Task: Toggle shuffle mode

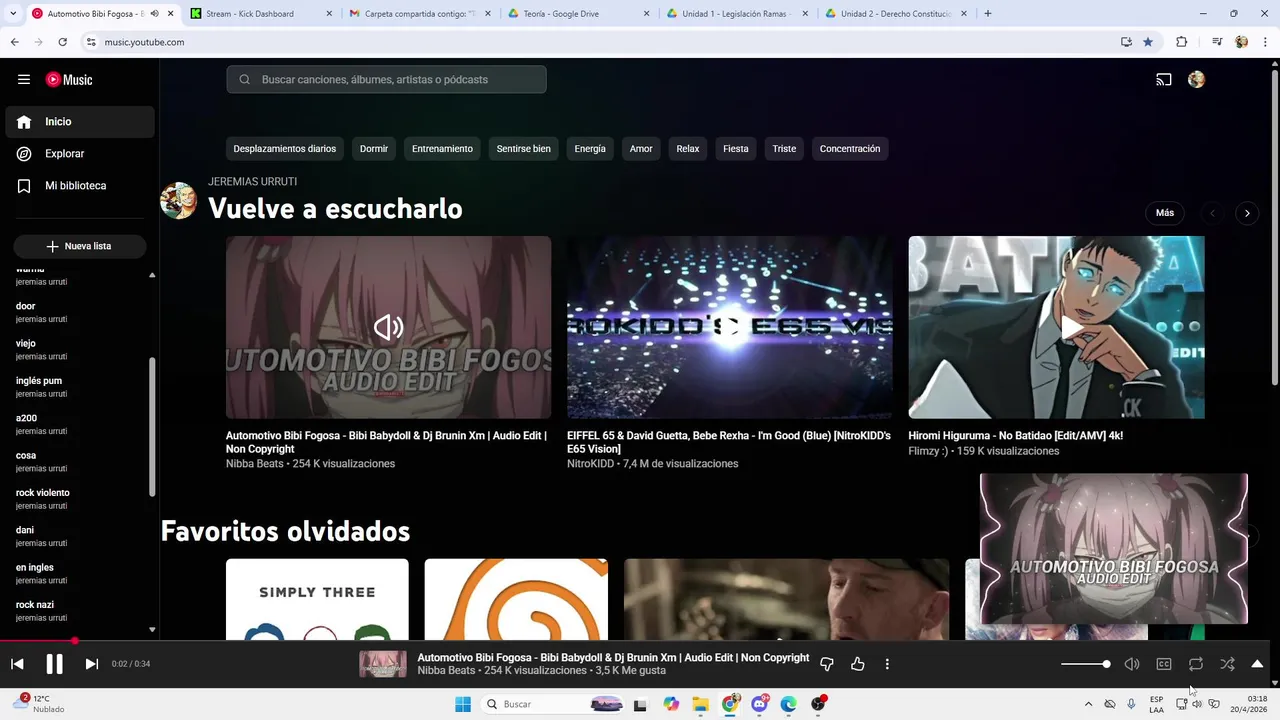Action: tap(1228, 664)
